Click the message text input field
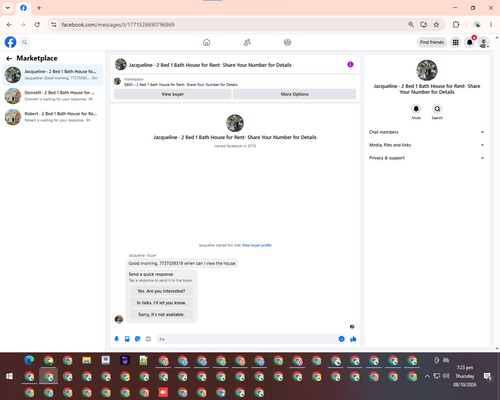Viewport: 500px width, 400px height. (x=248, y=339)
